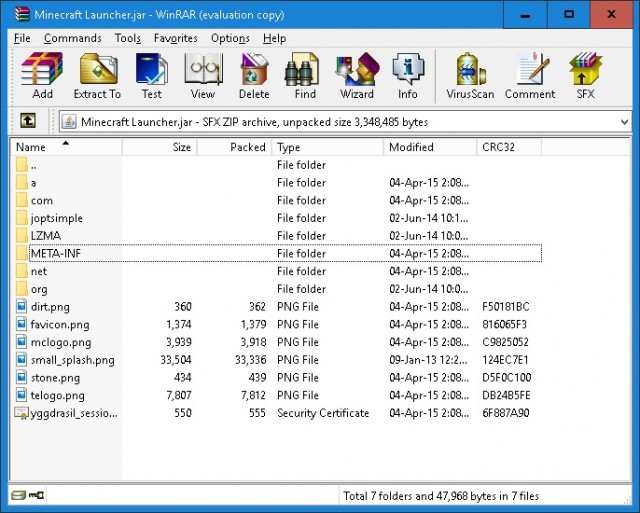Select the 'com' folder name

[42, 200]
